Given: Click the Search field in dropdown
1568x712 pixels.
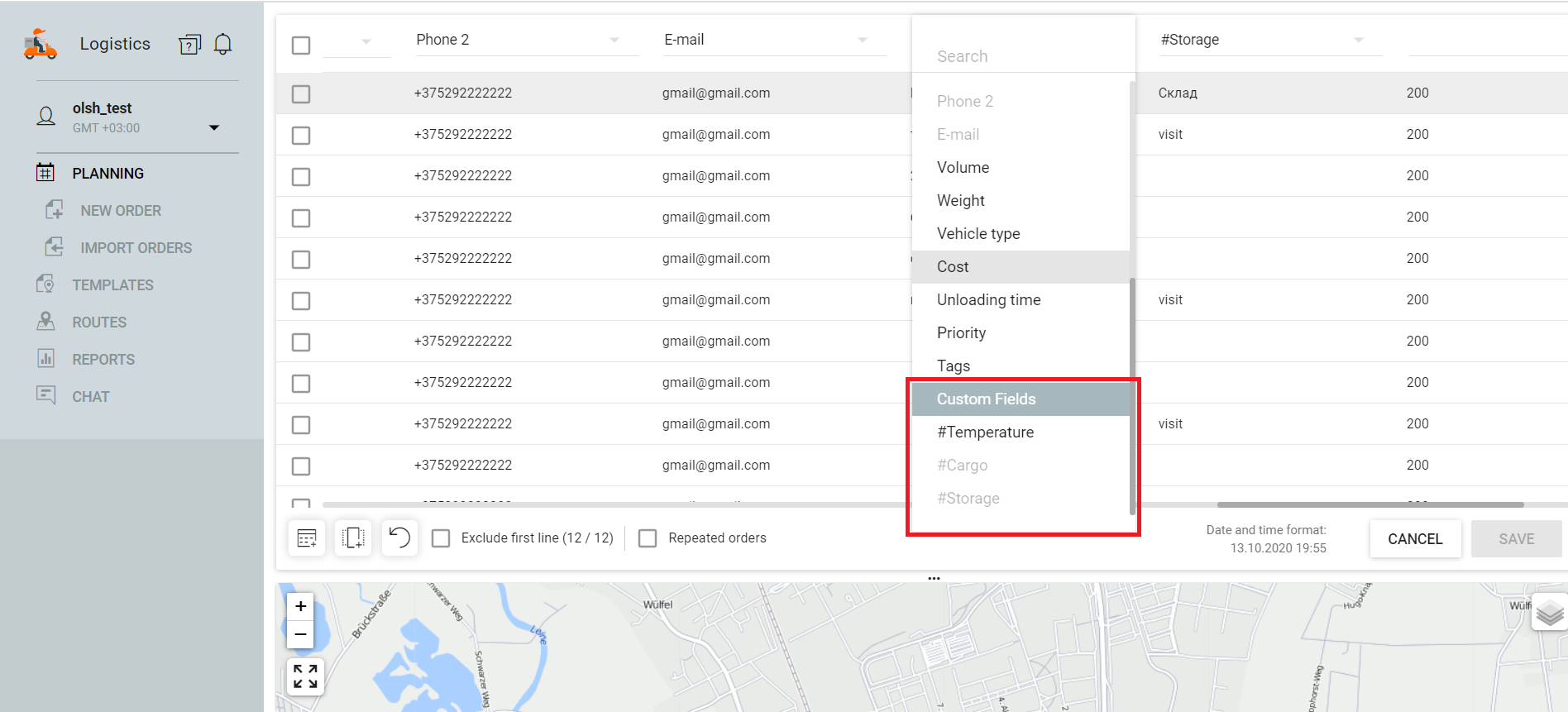Looking at the screenshot, I should click(1022, 56).
